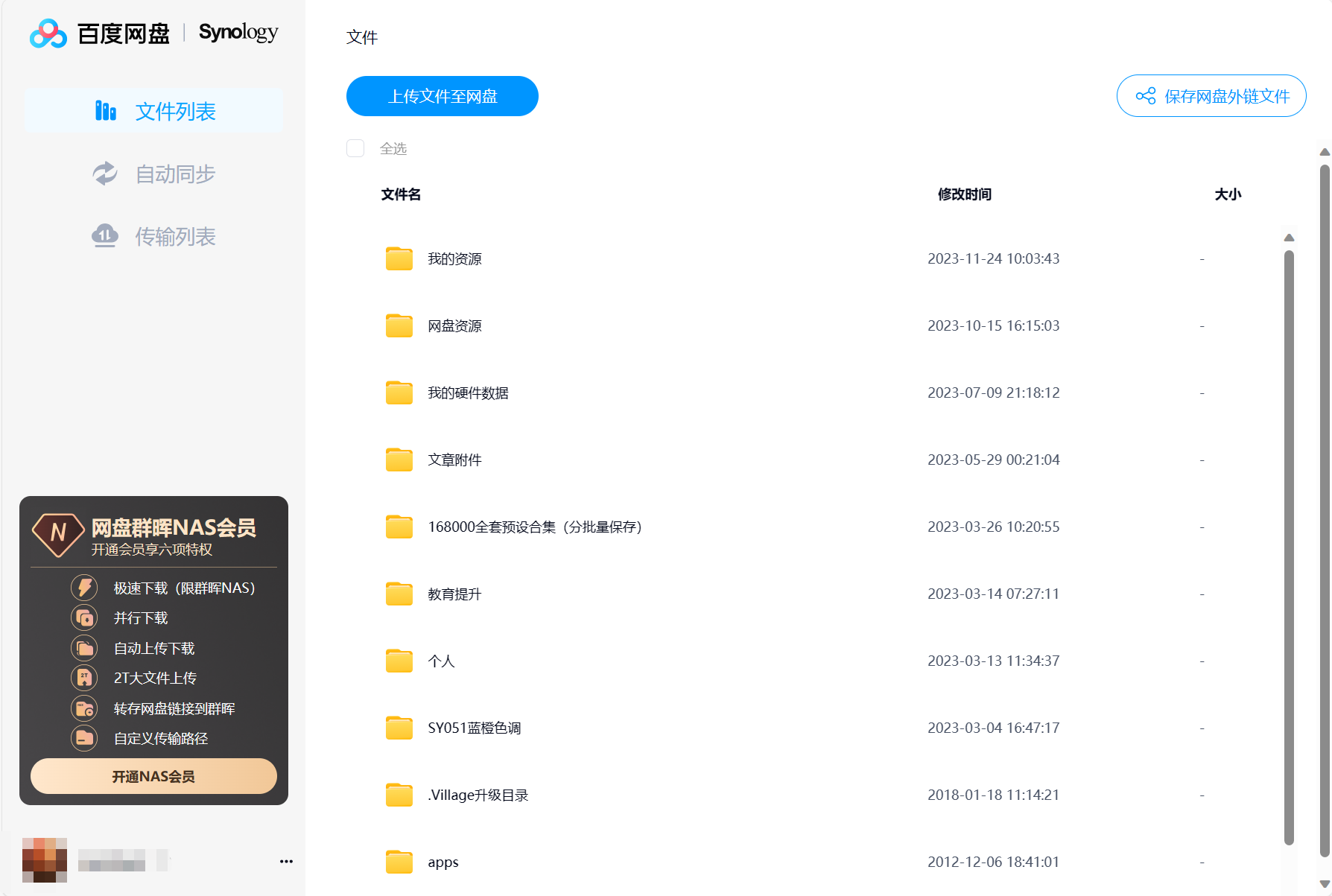
Task: Select the 网盘资源 folder name
Action: pos(454,325)
